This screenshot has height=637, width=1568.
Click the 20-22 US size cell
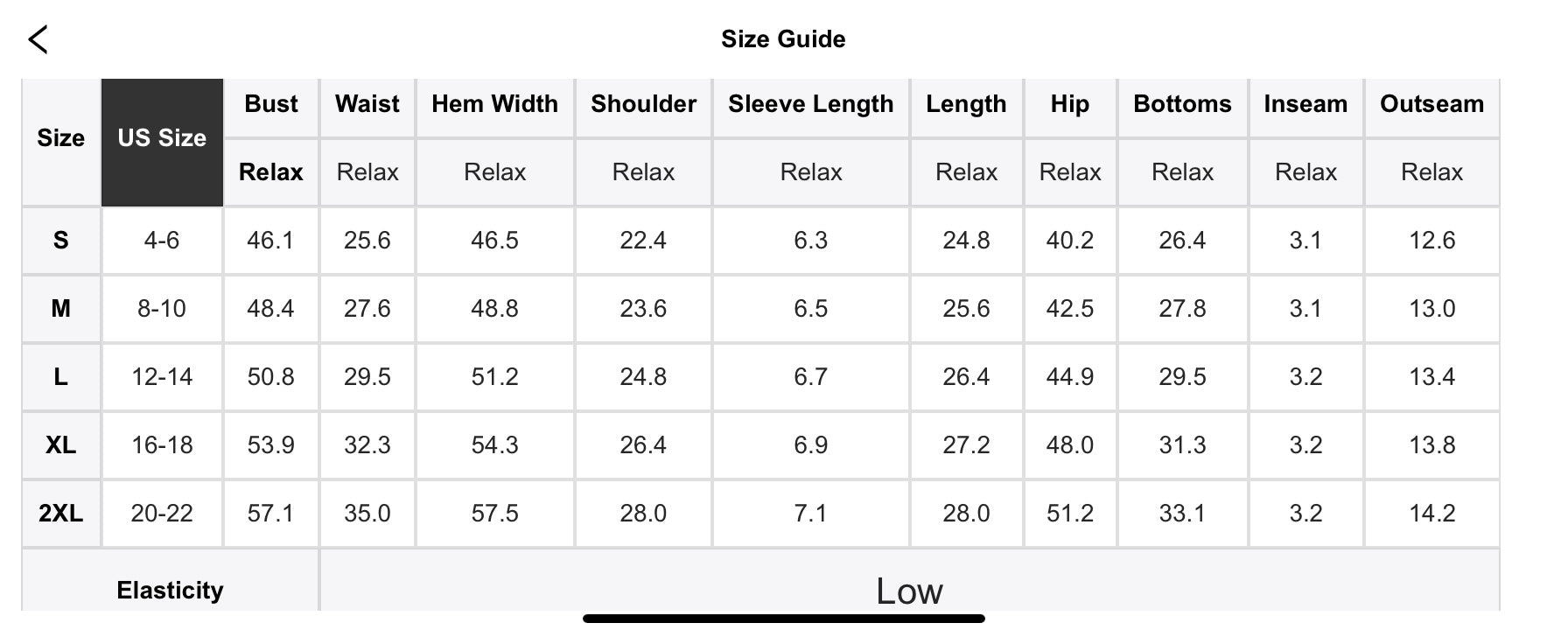(x=162, y=514)
